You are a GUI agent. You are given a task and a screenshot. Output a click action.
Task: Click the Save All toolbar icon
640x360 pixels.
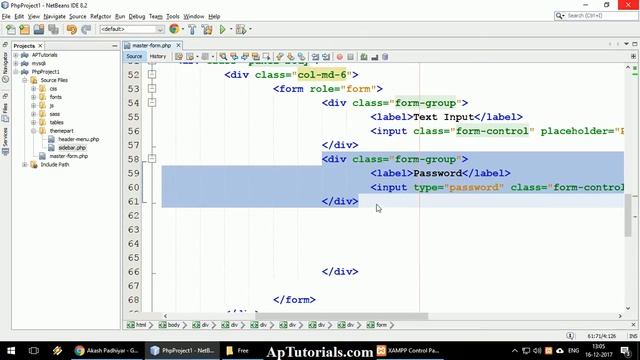point(53,29)
